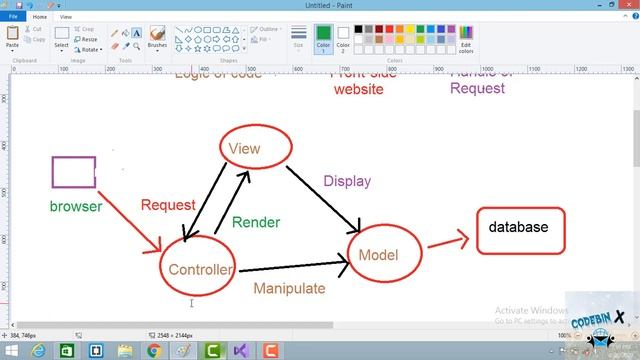Choose the black color swatch
The image size is (640, 360).
tap(358, 29)
